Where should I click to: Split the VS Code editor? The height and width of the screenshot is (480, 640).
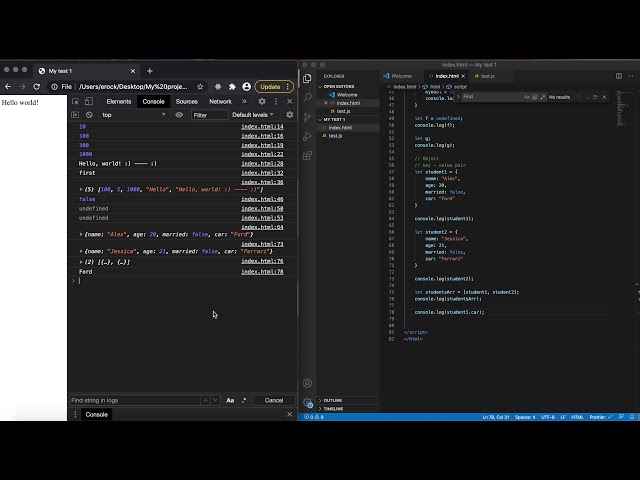click(x=619, y=76)
